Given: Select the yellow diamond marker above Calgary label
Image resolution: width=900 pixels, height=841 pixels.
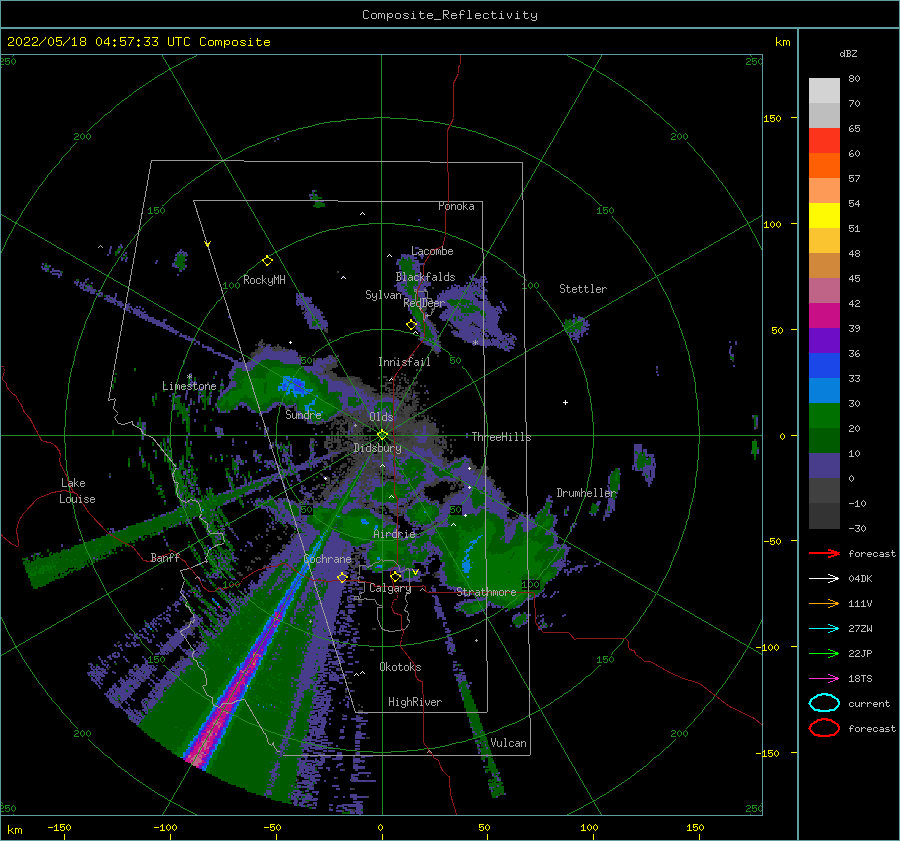Looking at the screenshot, I should 395,576.
